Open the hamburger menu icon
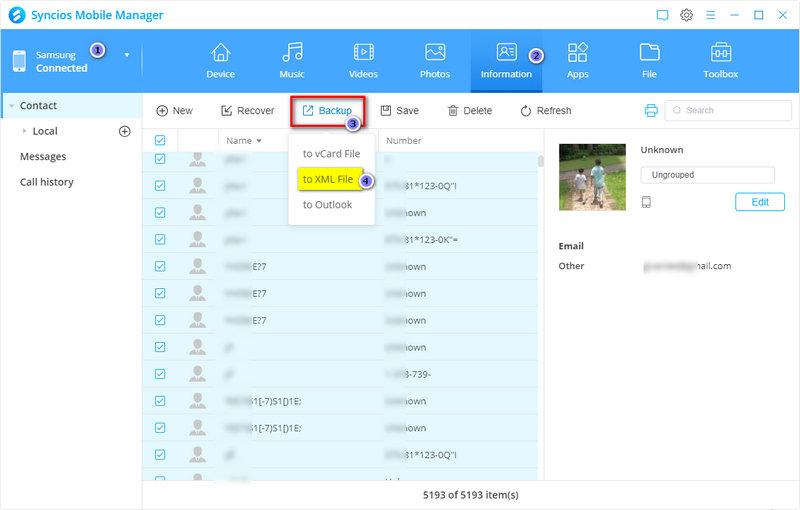This screenshot has width=800, height=510. click(710, 15)
